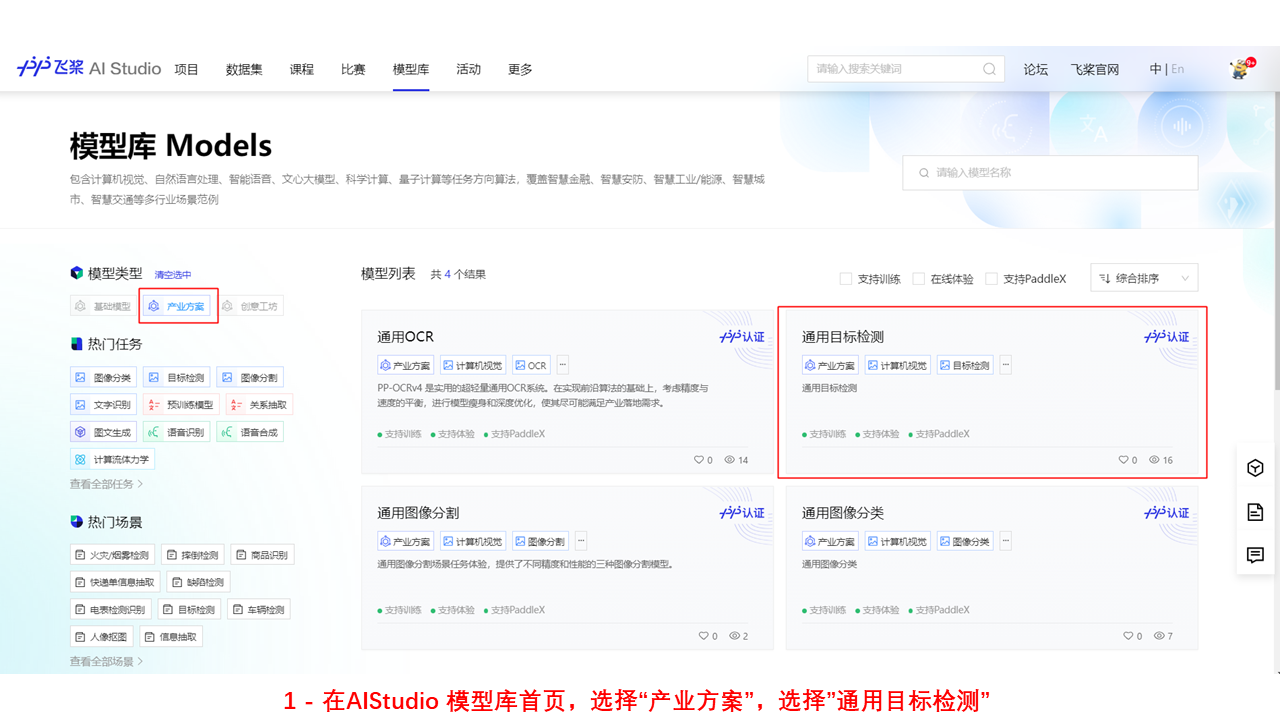
Task: Click the 请输入模型名称 search field
Action: coord(1050,172)
